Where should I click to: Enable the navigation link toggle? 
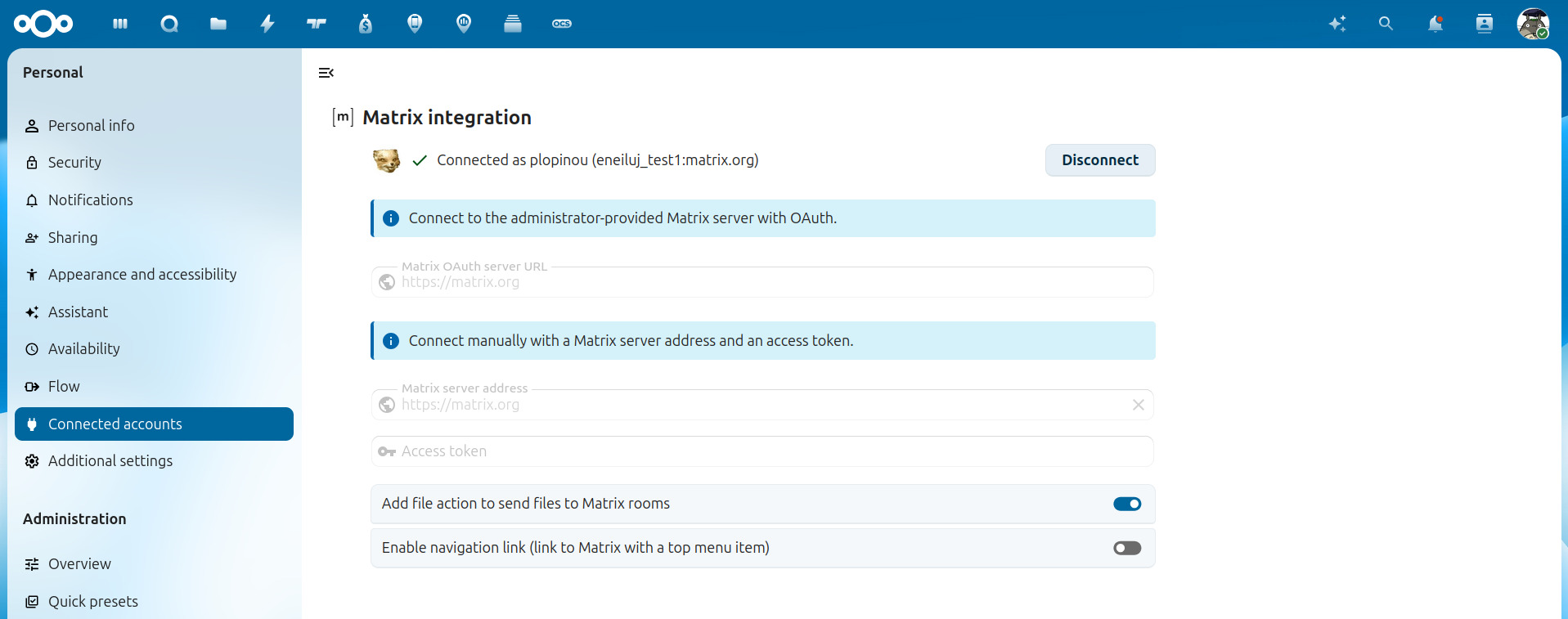tap(1127, 548)
